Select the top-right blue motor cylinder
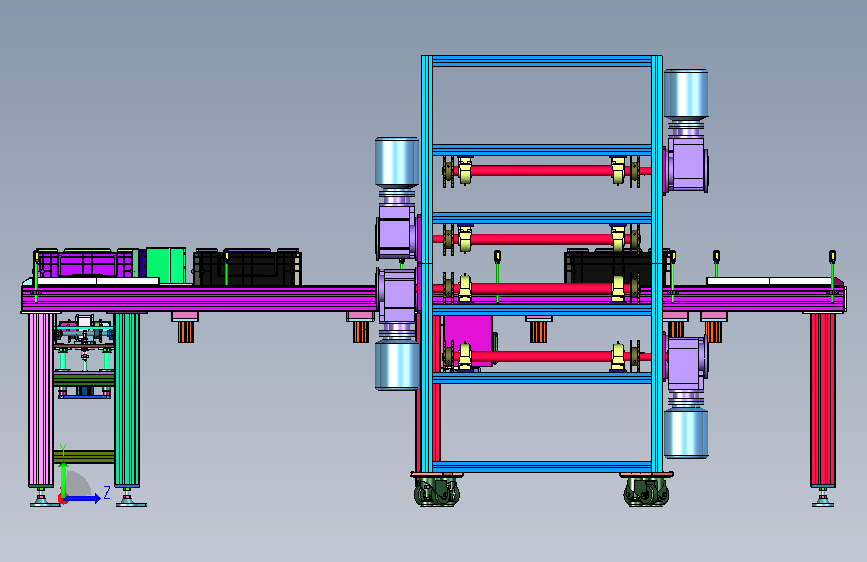 point(686,93)
